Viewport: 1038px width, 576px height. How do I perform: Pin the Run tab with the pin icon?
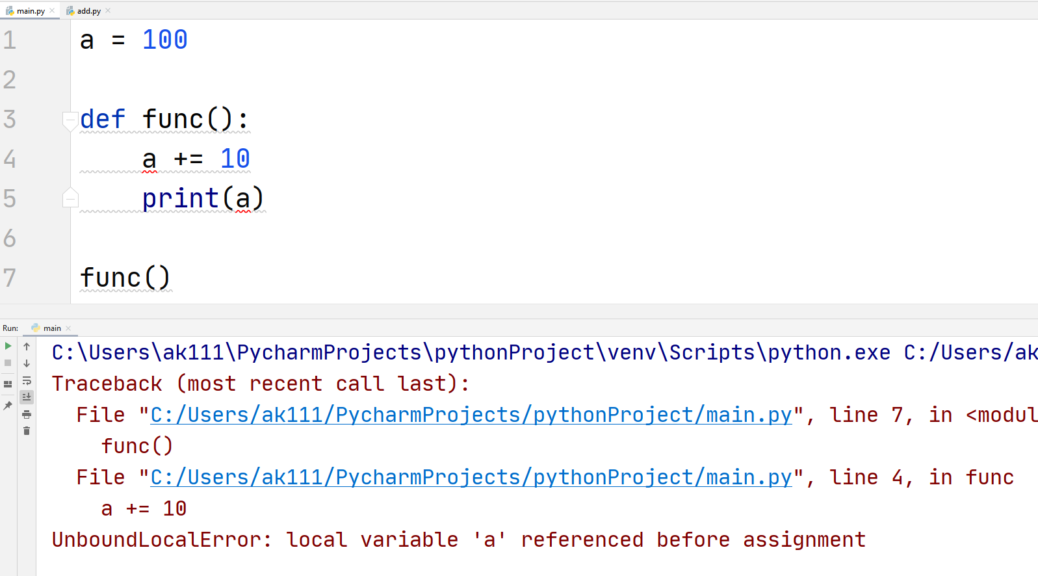[8, 405]
